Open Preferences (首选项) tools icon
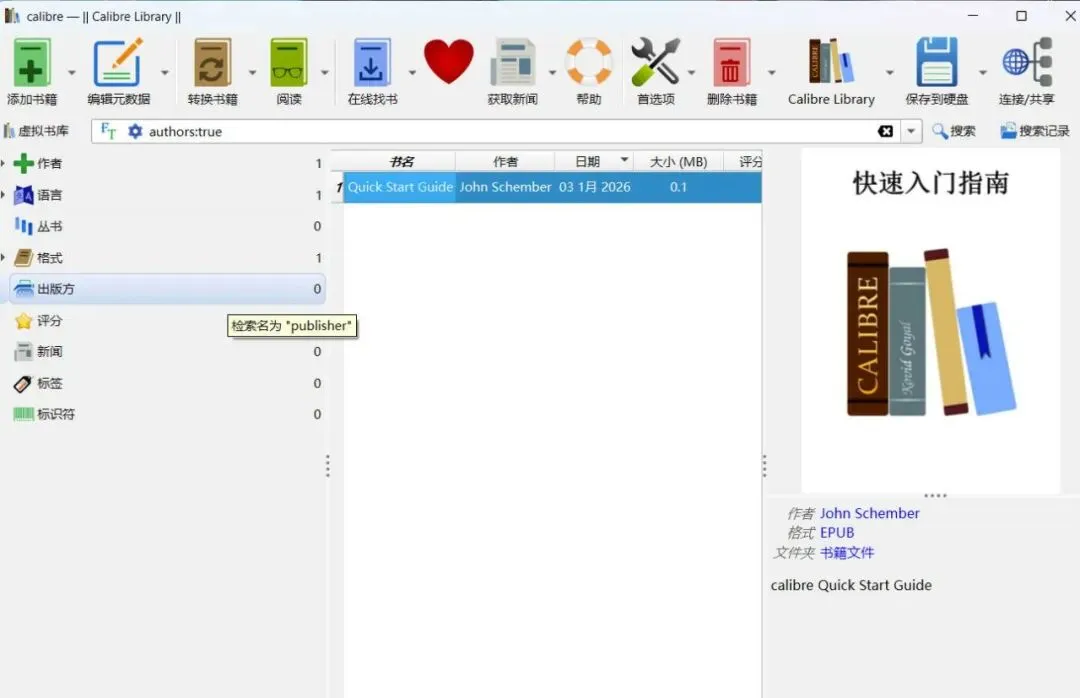Screen dimensions: 1080x698 click(655, 63)
